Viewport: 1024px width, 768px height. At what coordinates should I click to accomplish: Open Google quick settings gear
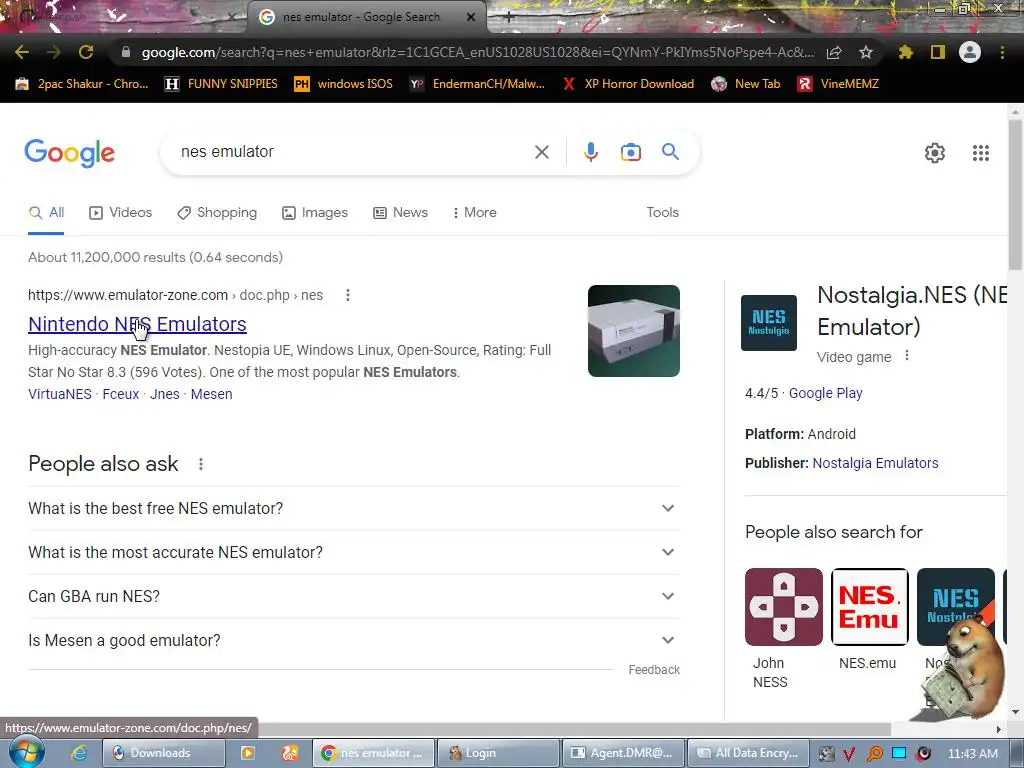935,153
